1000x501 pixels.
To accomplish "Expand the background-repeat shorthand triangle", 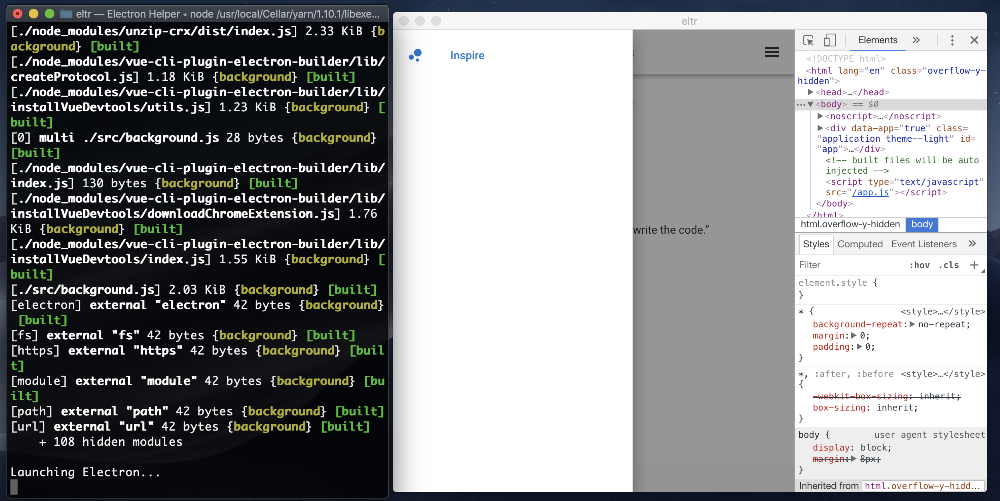I will tap(913, 324).
